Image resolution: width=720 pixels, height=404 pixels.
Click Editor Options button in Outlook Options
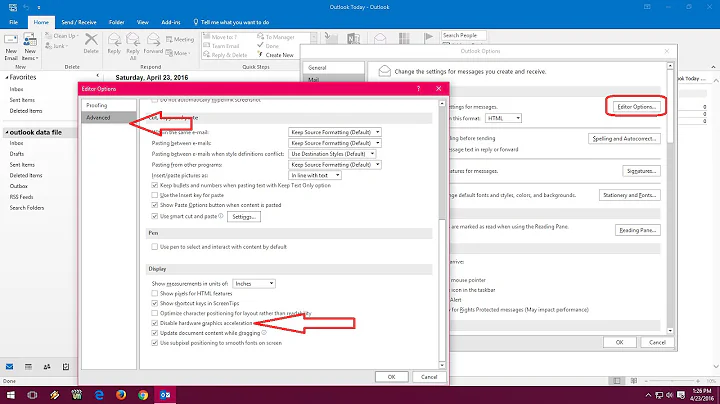(636, 107)
